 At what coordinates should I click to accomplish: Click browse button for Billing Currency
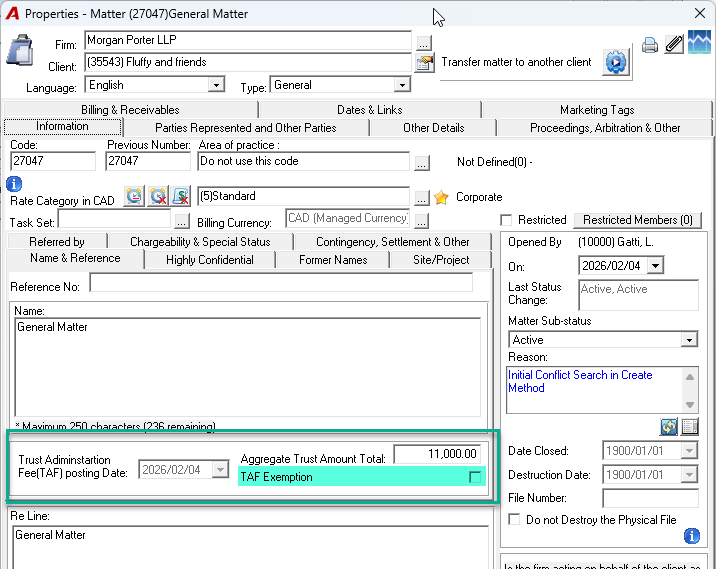click(421, 221)
